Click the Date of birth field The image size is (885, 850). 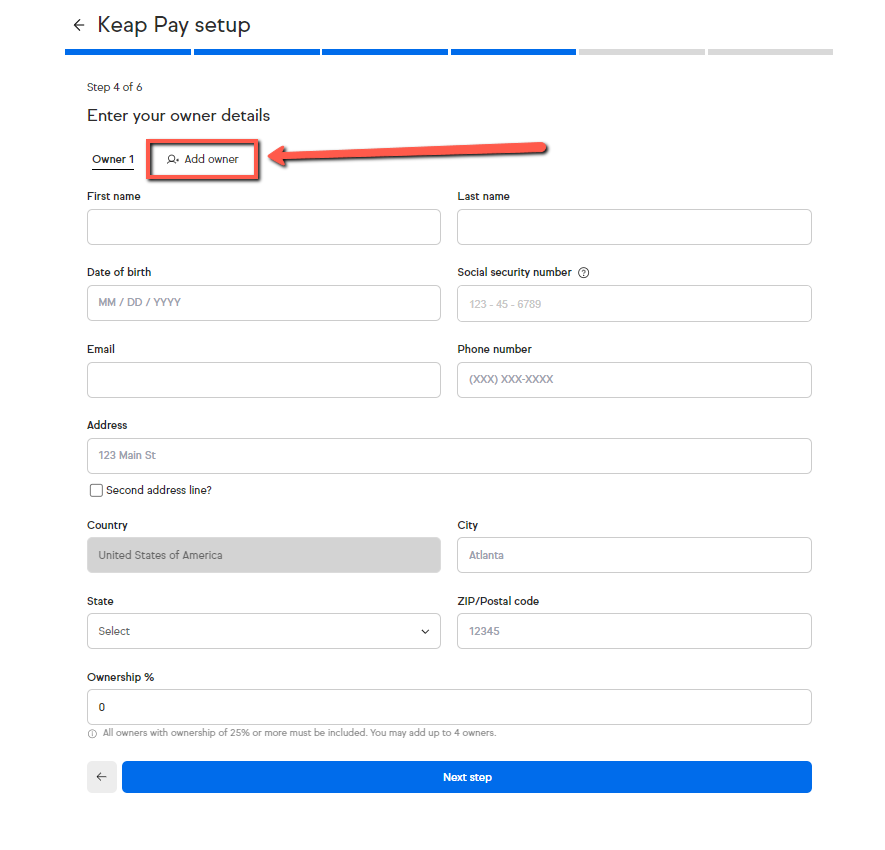point(264,303)
